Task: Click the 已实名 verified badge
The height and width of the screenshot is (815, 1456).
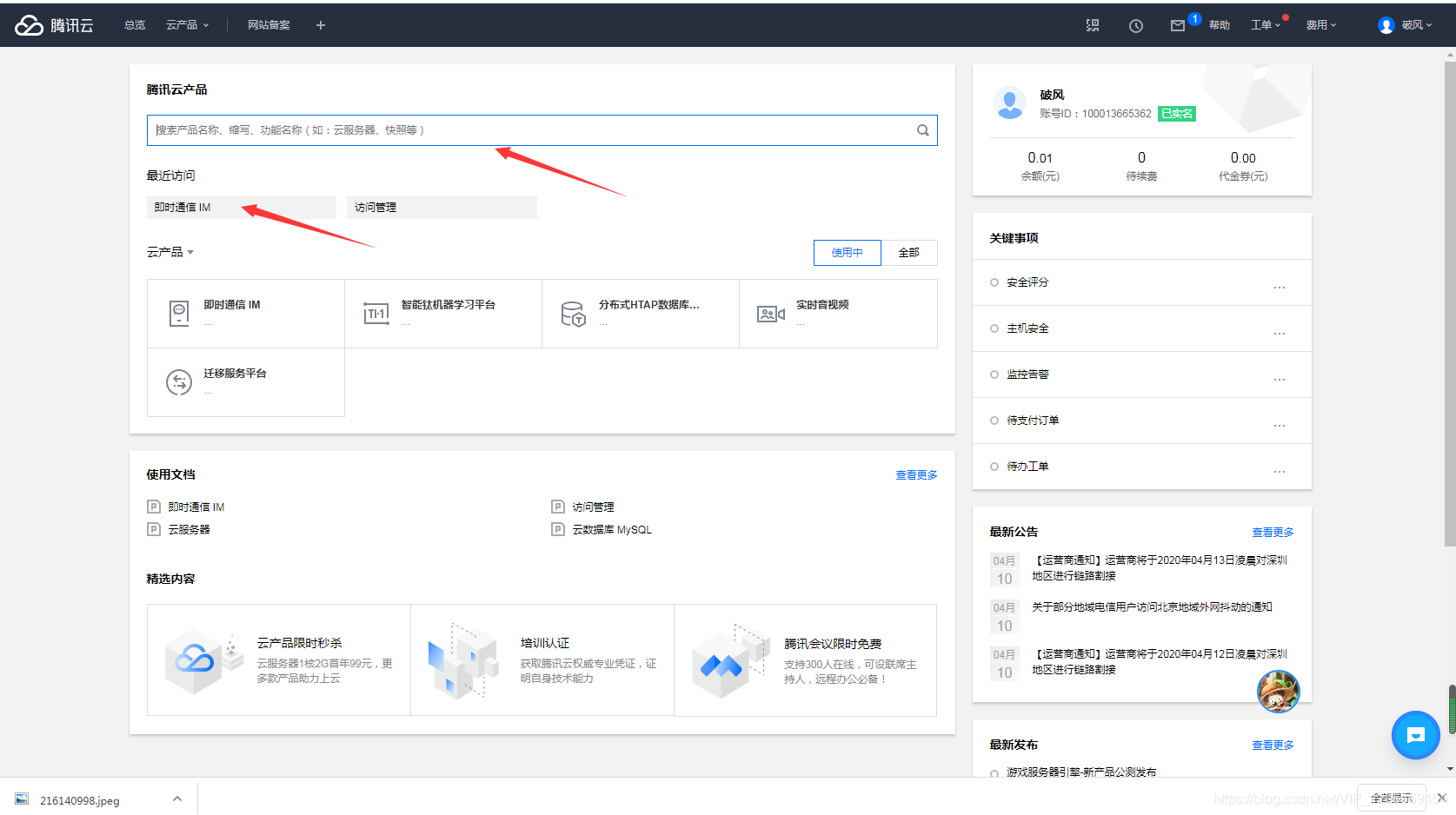Action: coord(1177,114)
